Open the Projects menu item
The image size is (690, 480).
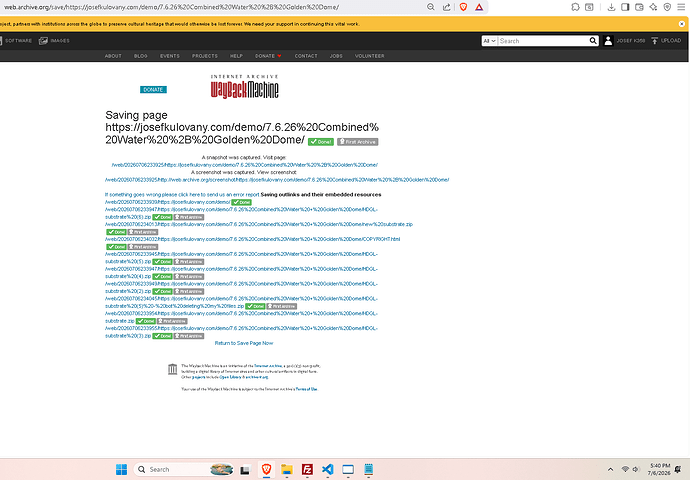point(205,56)
